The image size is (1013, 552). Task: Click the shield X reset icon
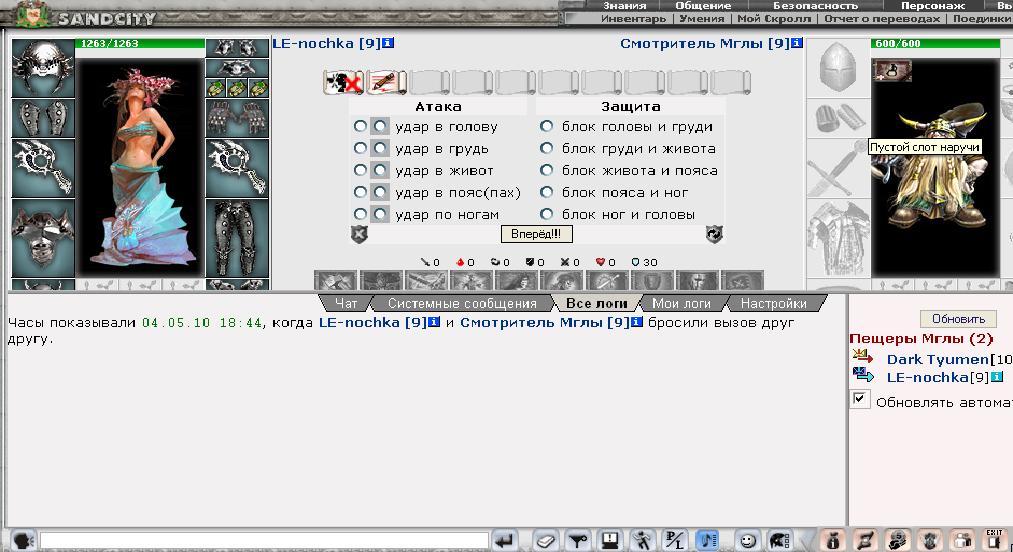point(359,234)
